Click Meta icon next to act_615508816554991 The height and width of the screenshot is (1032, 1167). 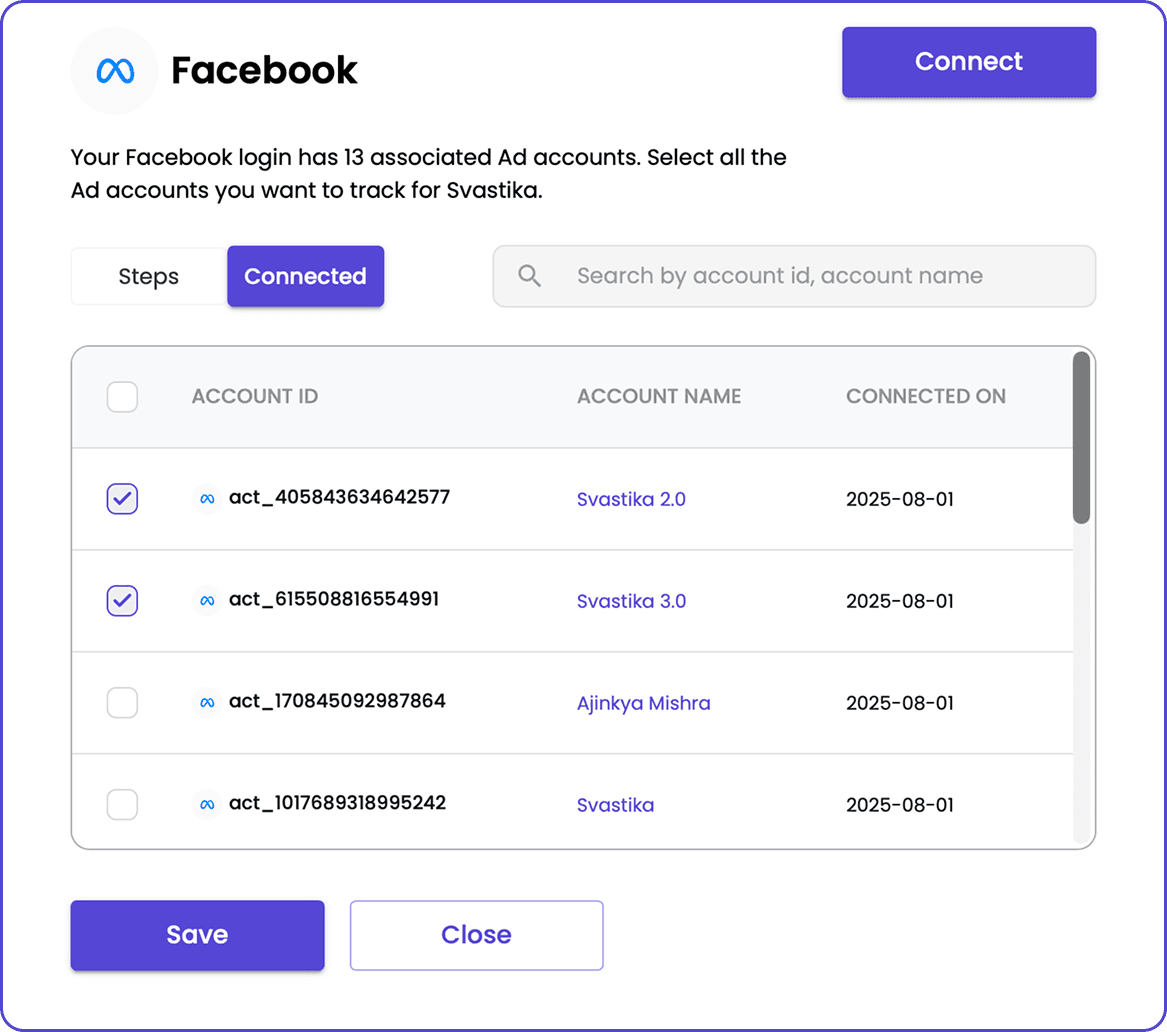(x=207, y=600)
